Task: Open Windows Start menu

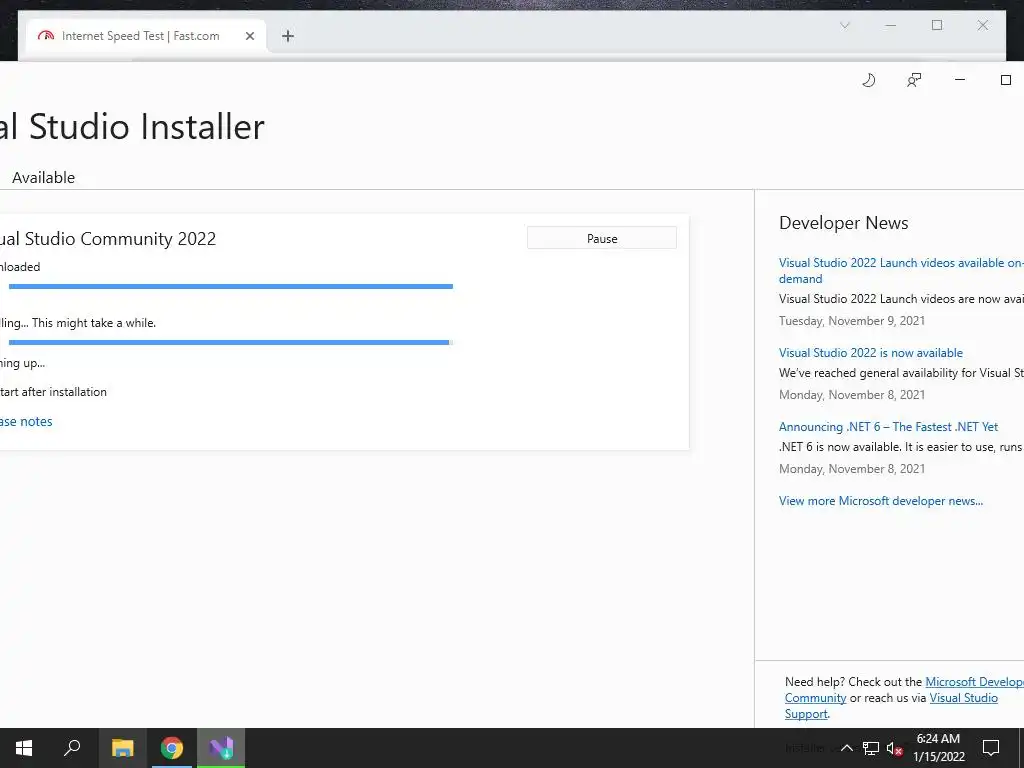Action: tap(24, 748)
